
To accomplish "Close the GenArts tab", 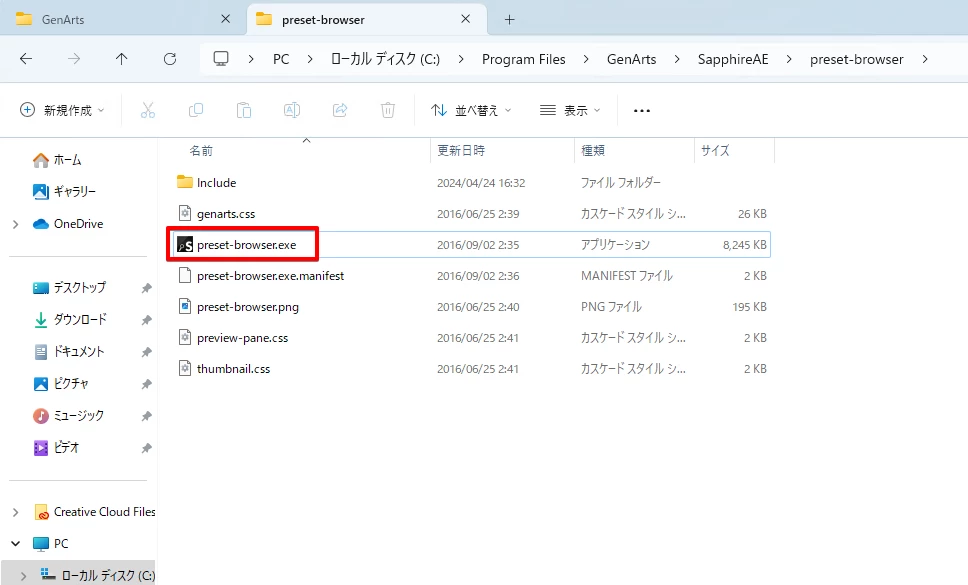I will coord(225,19).
